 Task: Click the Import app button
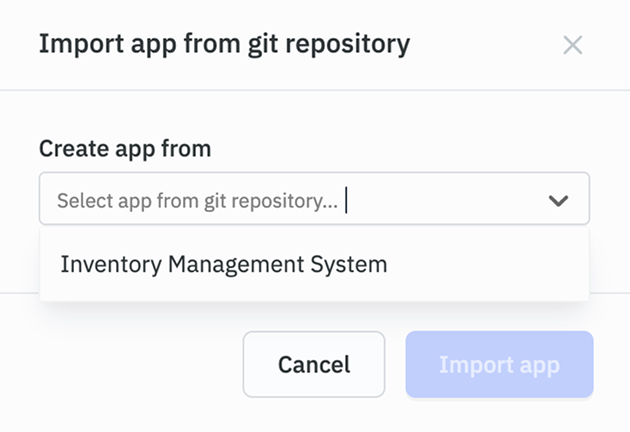[x=499, y=364]
